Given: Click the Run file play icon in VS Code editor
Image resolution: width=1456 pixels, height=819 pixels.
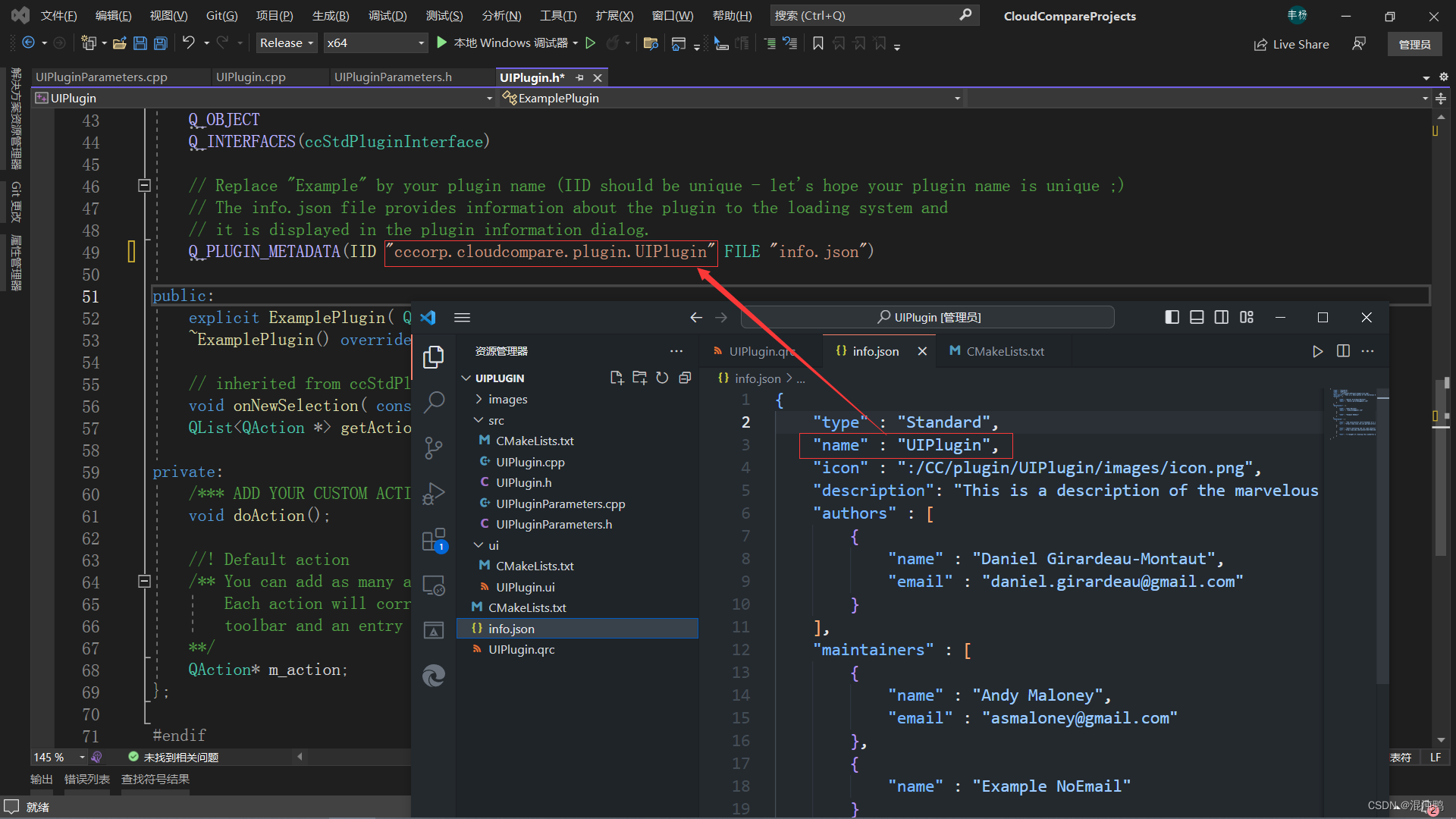Looking at the screenshot, I should [x=1317, y=351].
